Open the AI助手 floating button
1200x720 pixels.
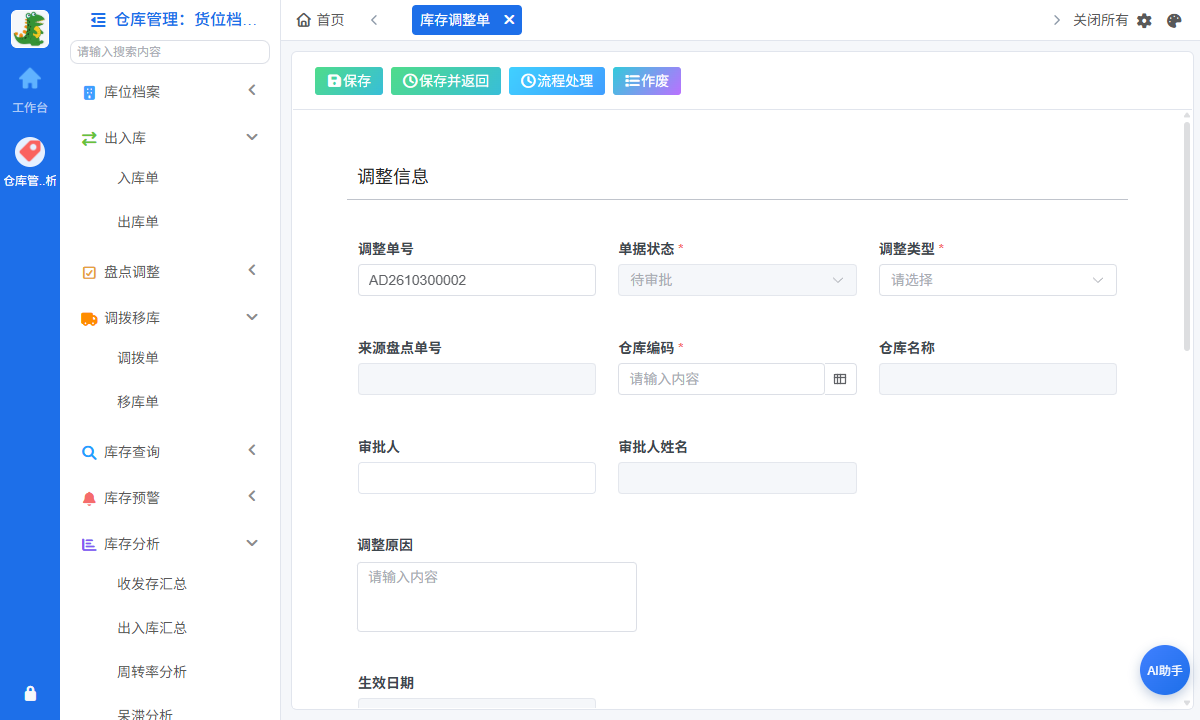[x=1165, y=670]
